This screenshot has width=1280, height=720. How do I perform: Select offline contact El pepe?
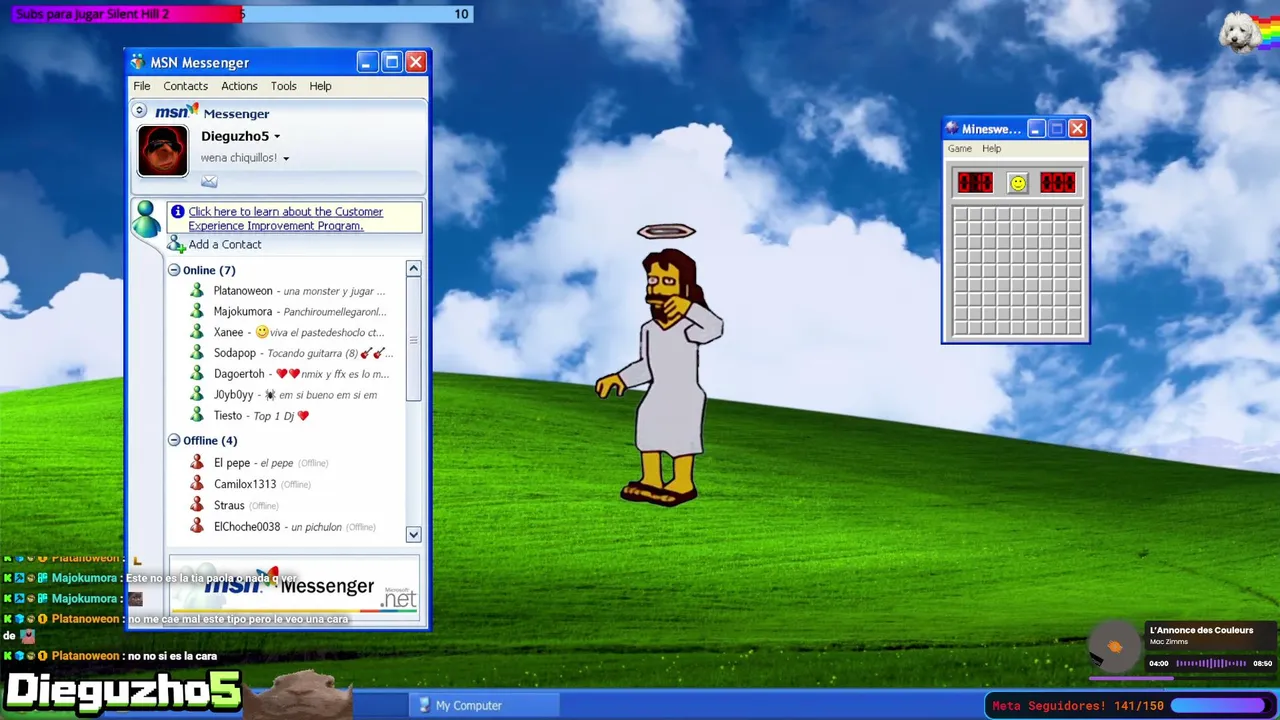232,463
